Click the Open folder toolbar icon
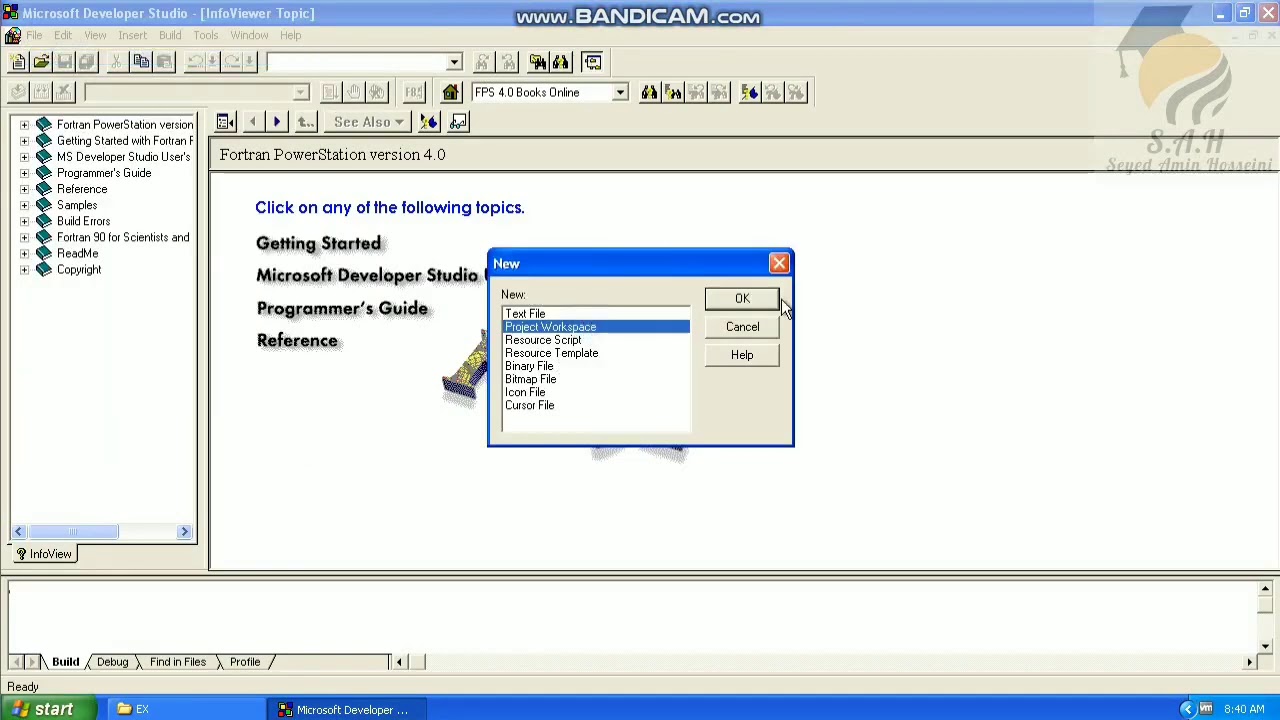 [x=41, y=62]
